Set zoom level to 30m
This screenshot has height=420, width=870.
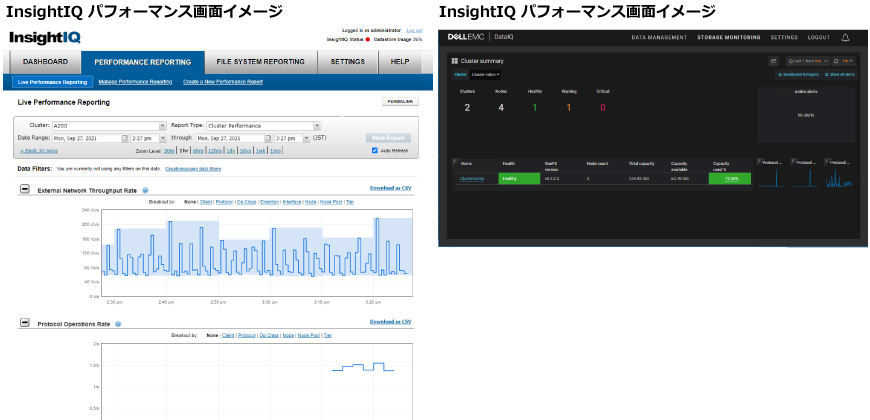coord(169,151)
